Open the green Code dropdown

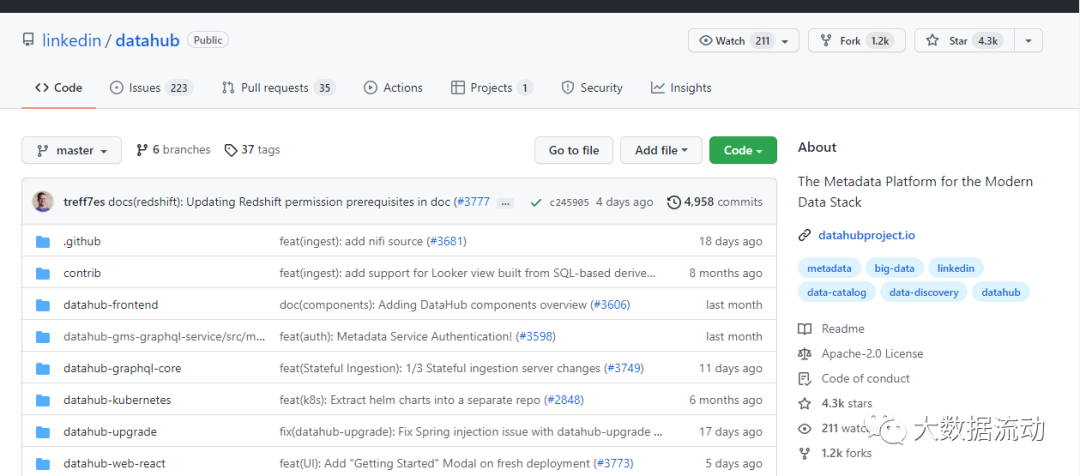click(x=743, y=150)
